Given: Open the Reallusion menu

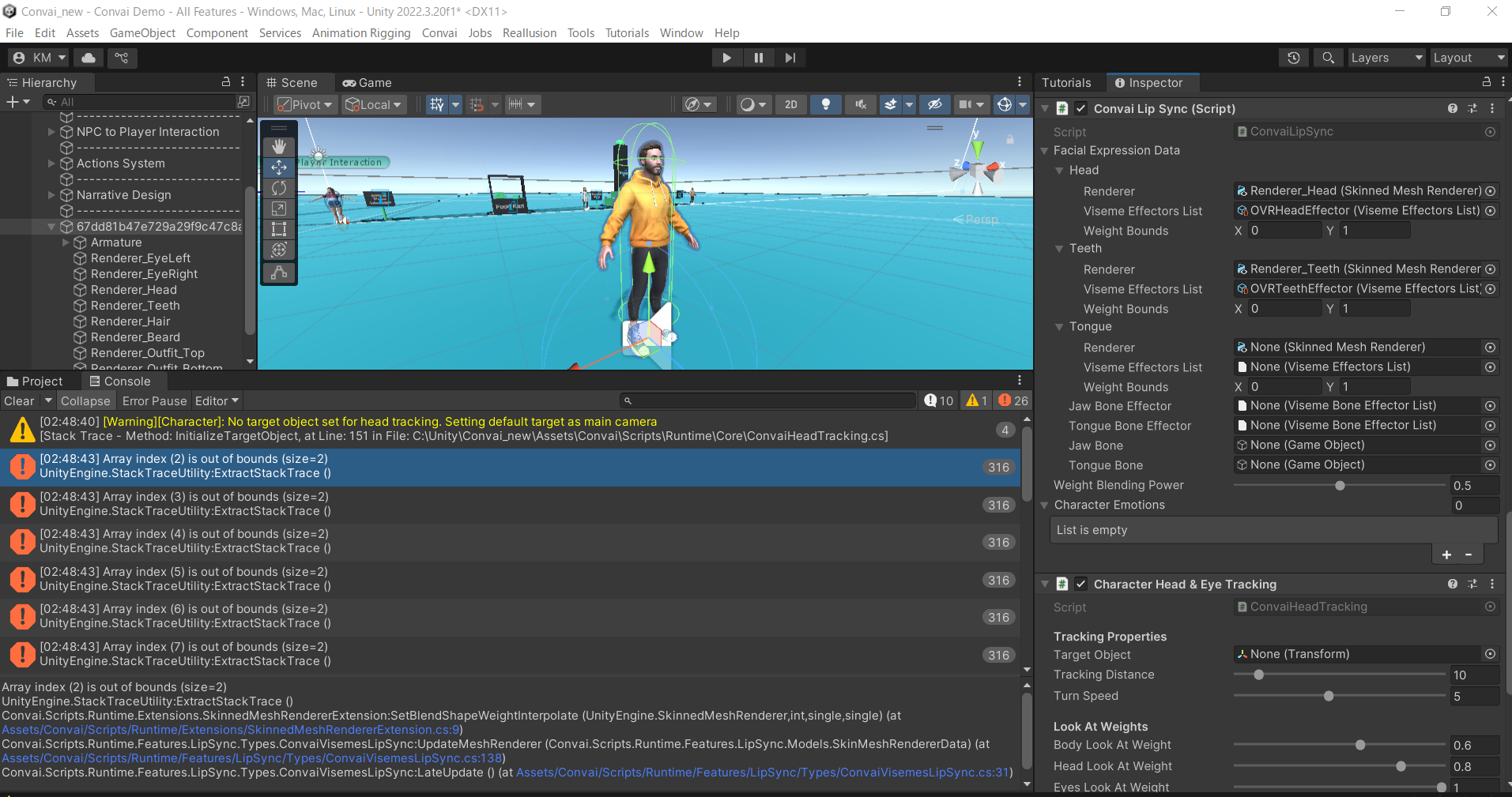Looking at the screenshot, I should coord(530,32).
